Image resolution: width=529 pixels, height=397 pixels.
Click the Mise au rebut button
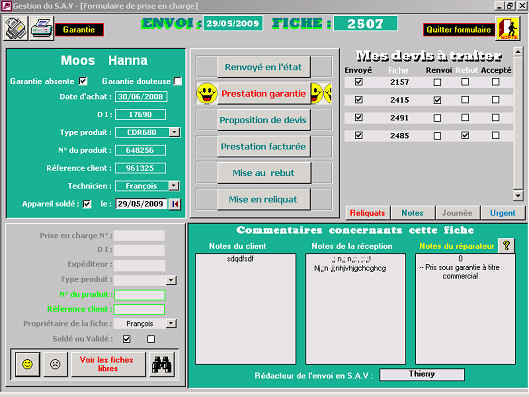coord(263,173)
